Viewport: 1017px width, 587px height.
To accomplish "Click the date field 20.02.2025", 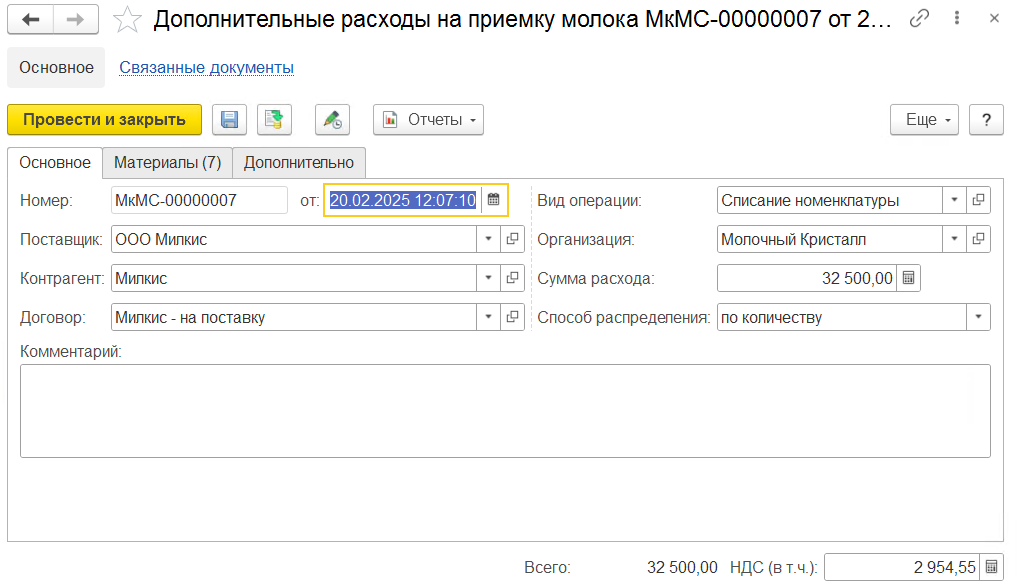I will click(403, 200).
